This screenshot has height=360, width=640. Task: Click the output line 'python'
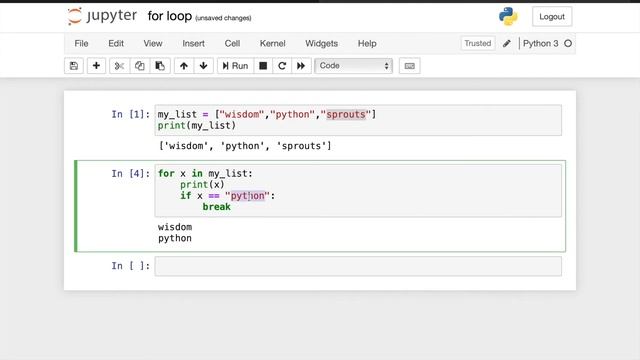tap(175, 238)
